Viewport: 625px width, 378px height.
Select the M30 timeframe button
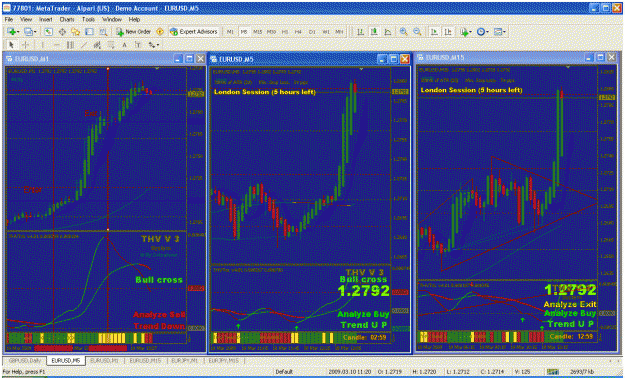[271, 32]
